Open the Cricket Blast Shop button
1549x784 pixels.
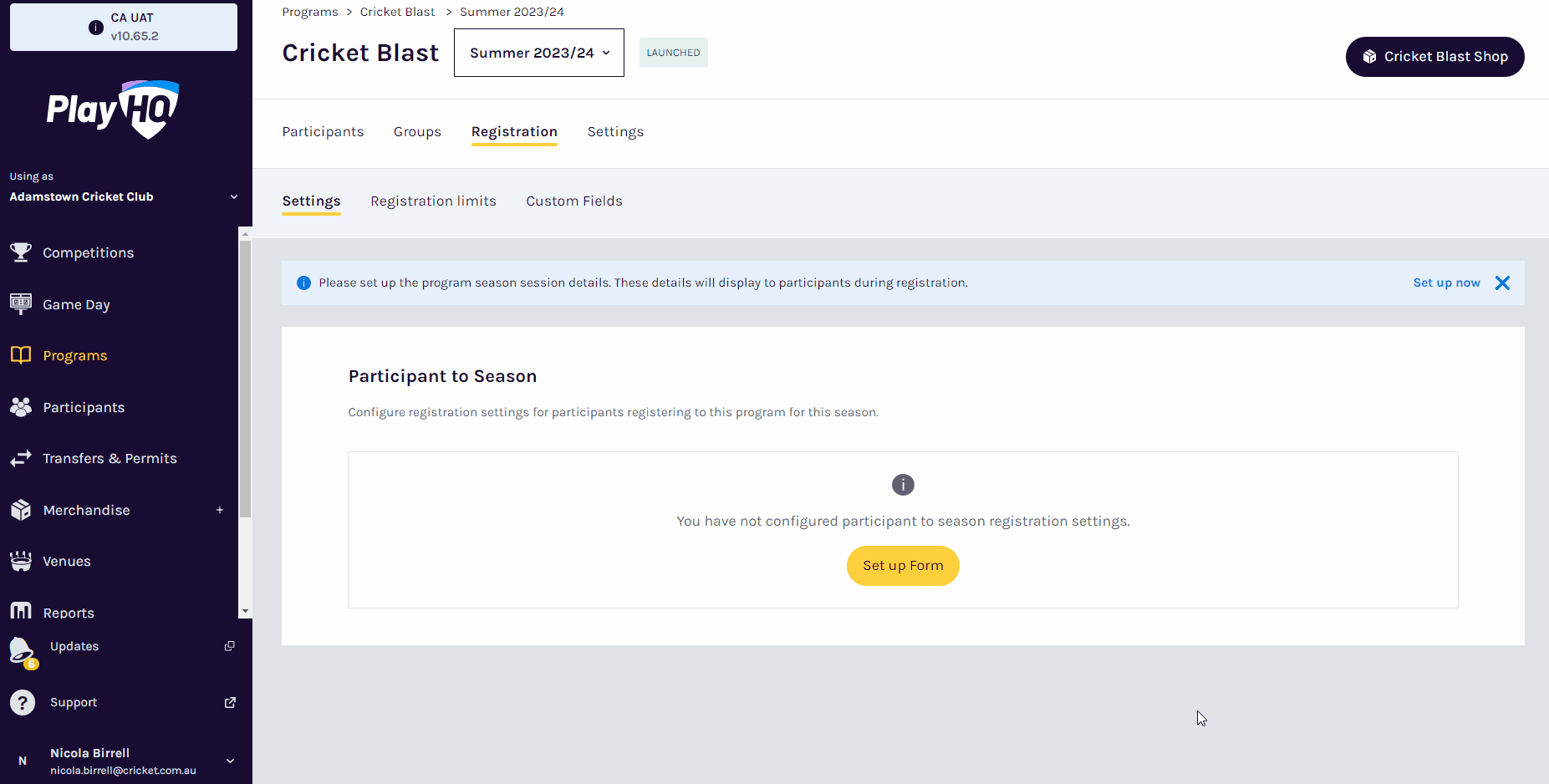tap(1434, 57)
